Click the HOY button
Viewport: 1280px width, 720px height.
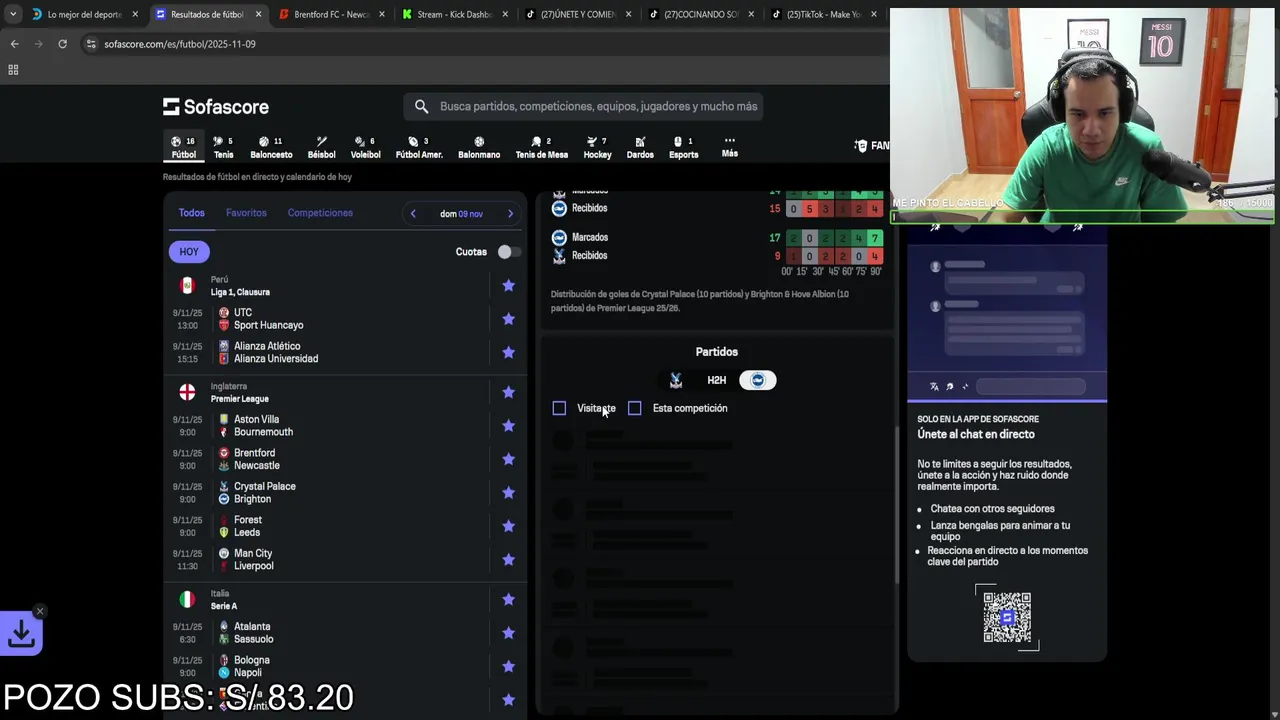(189, 252)
